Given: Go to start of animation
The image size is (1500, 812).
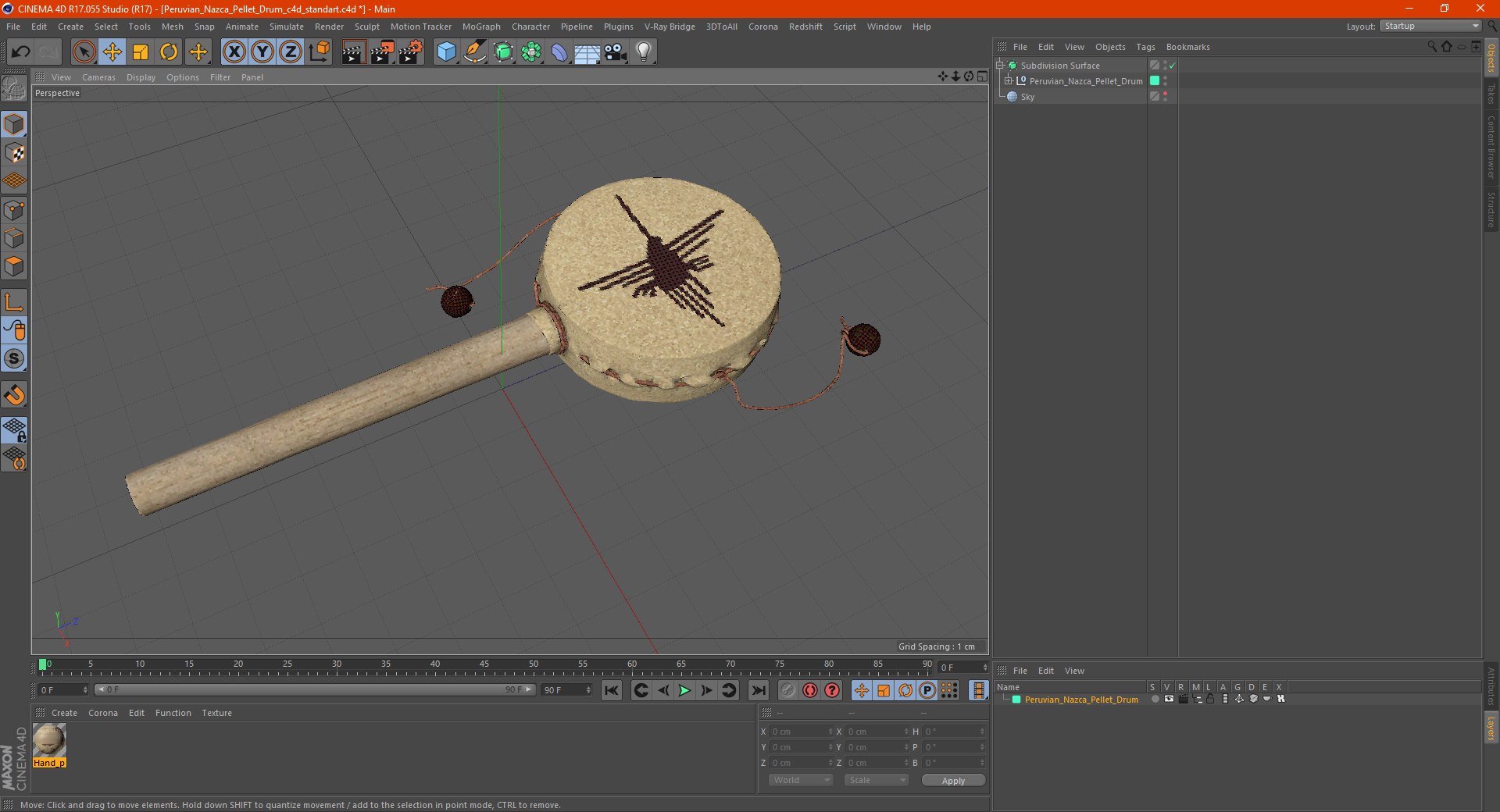Looking at the screenshot, I should 612,690.
